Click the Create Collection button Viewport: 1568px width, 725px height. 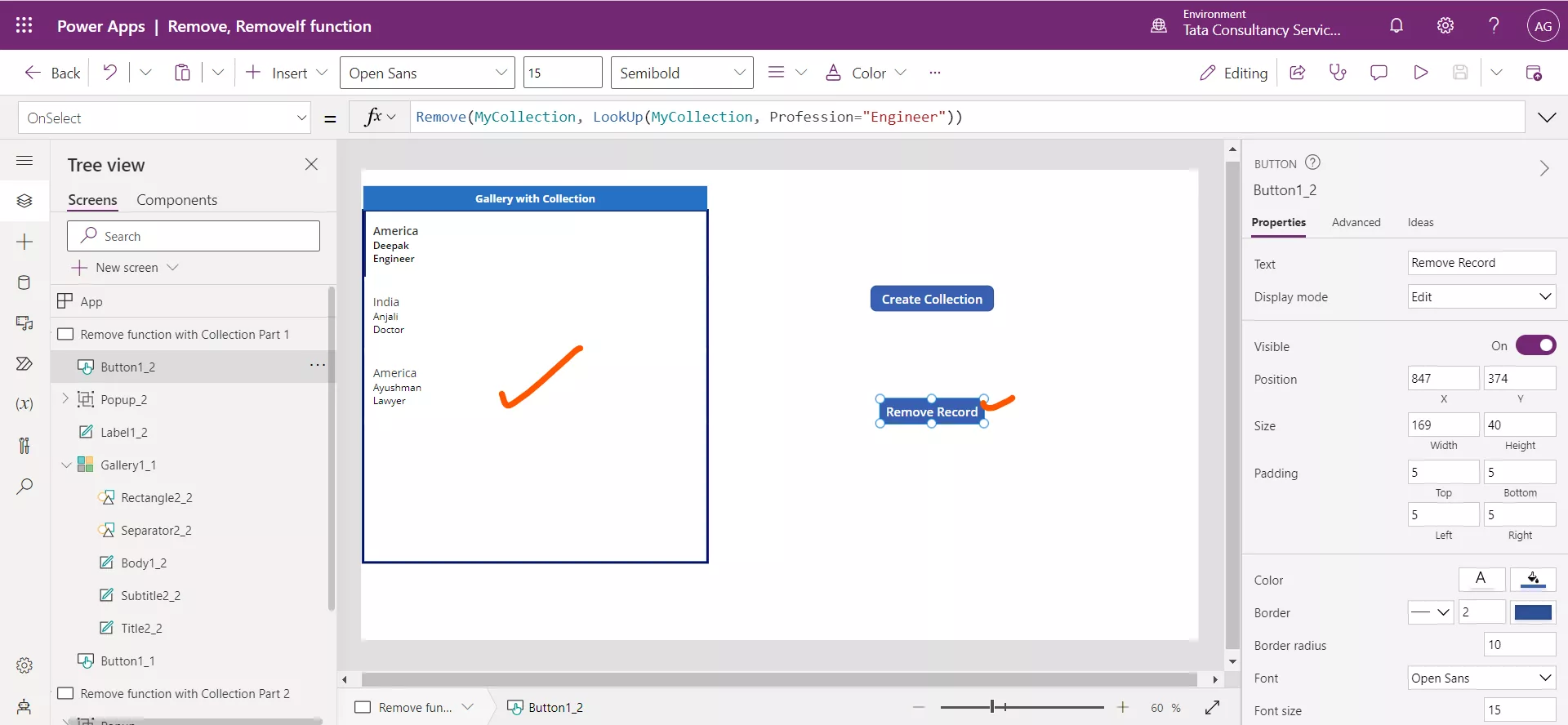point(932,299)
